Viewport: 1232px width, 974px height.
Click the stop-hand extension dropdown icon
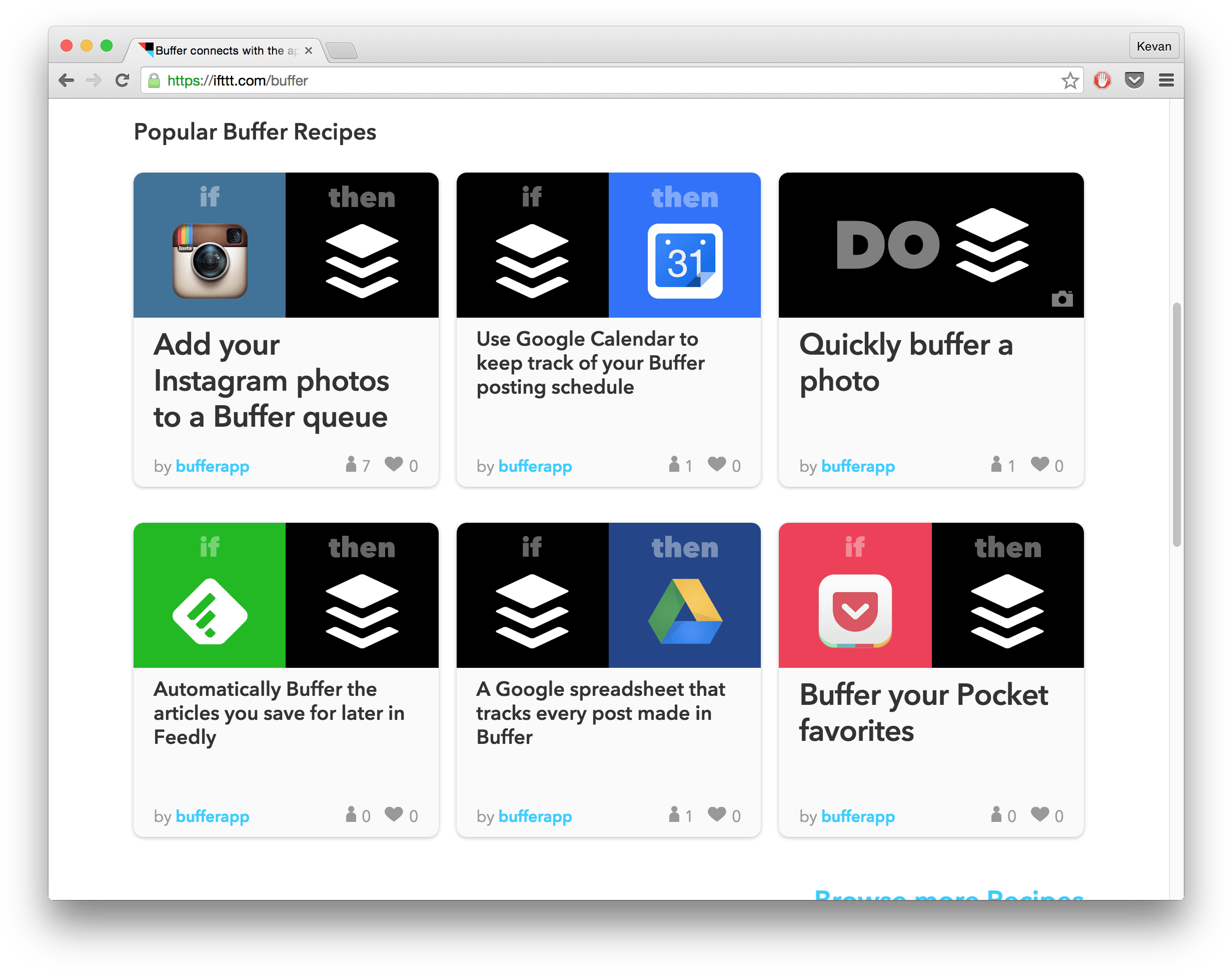click(1102, 81)
